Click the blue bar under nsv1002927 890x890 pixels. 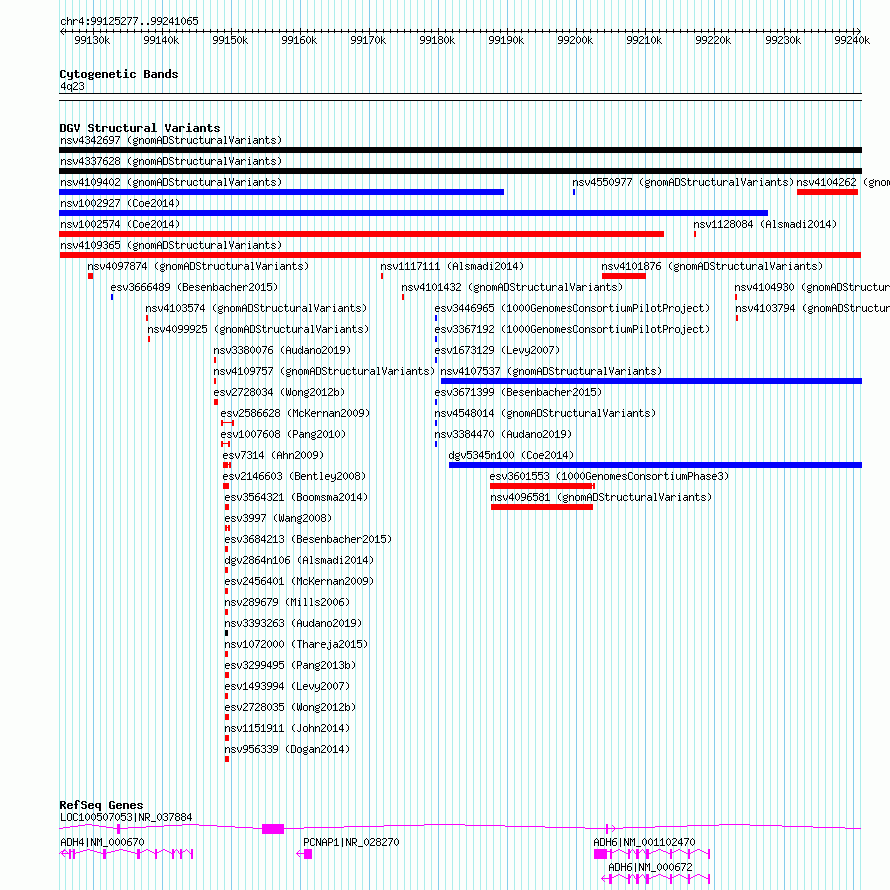(x=413, y=213)
